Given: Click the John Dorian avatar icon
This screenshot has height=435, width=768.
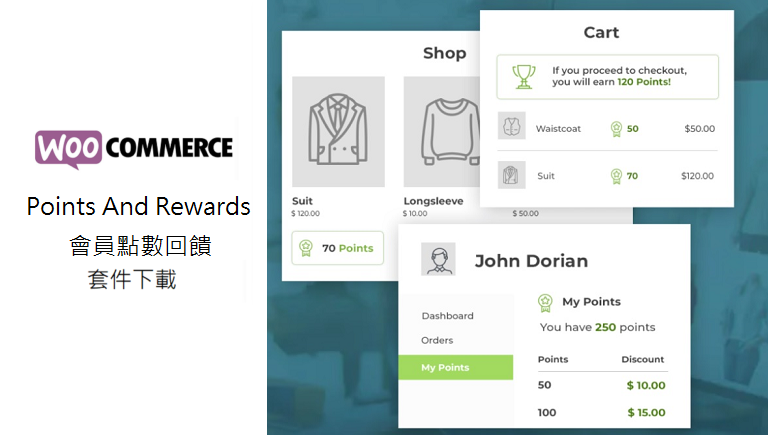Looking at the screenshot, I should pyautogui.click(x=438, y=259).
